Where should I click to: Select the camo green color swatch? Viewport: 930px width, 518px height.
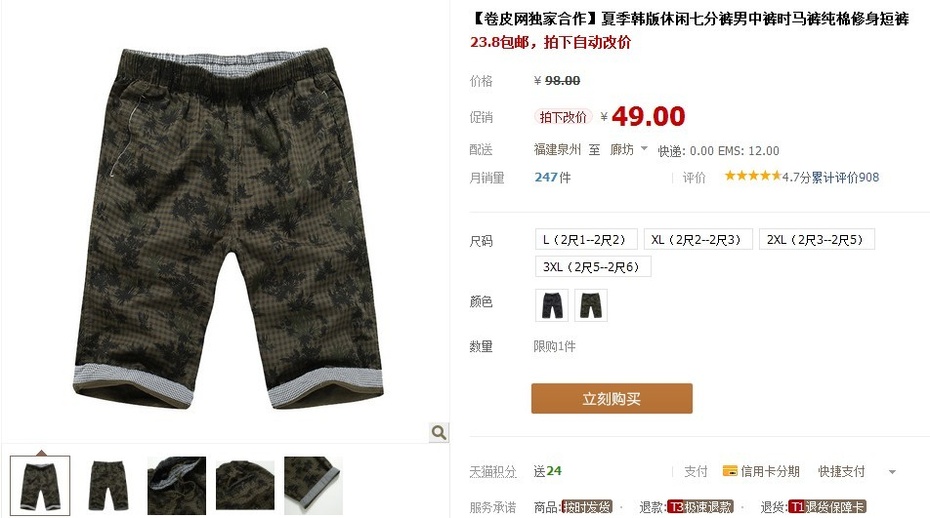pyautogui.click(x=591, y=305)
